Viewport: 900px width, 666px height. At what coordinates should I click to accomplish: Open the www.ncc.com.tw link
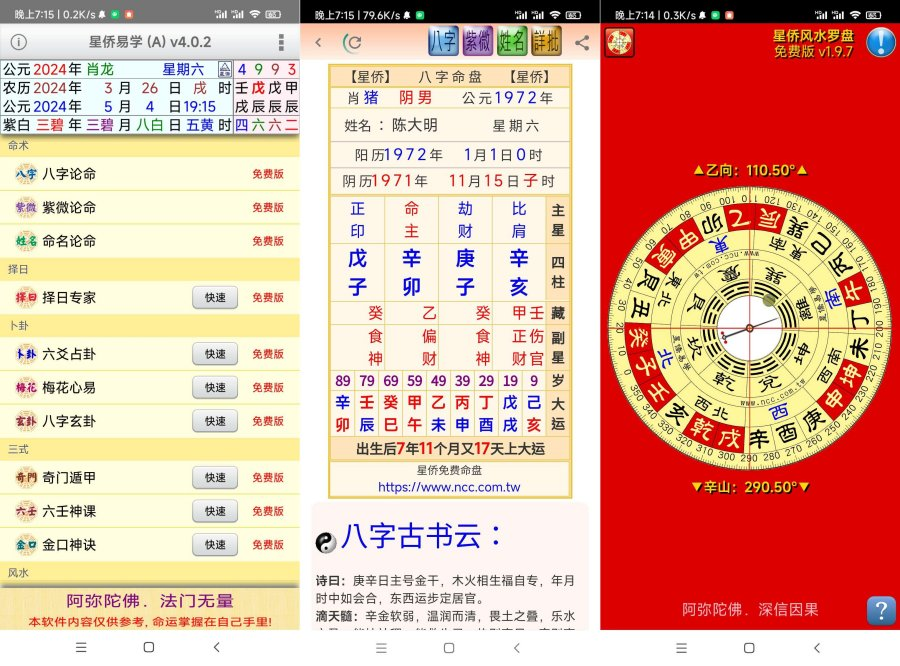point(449,487)
